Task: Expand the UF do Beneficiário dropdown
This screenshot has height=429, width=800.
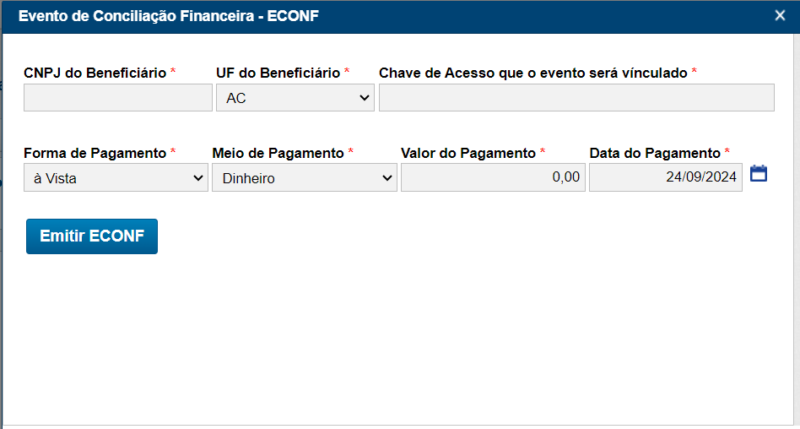Action: coord(295,98)
